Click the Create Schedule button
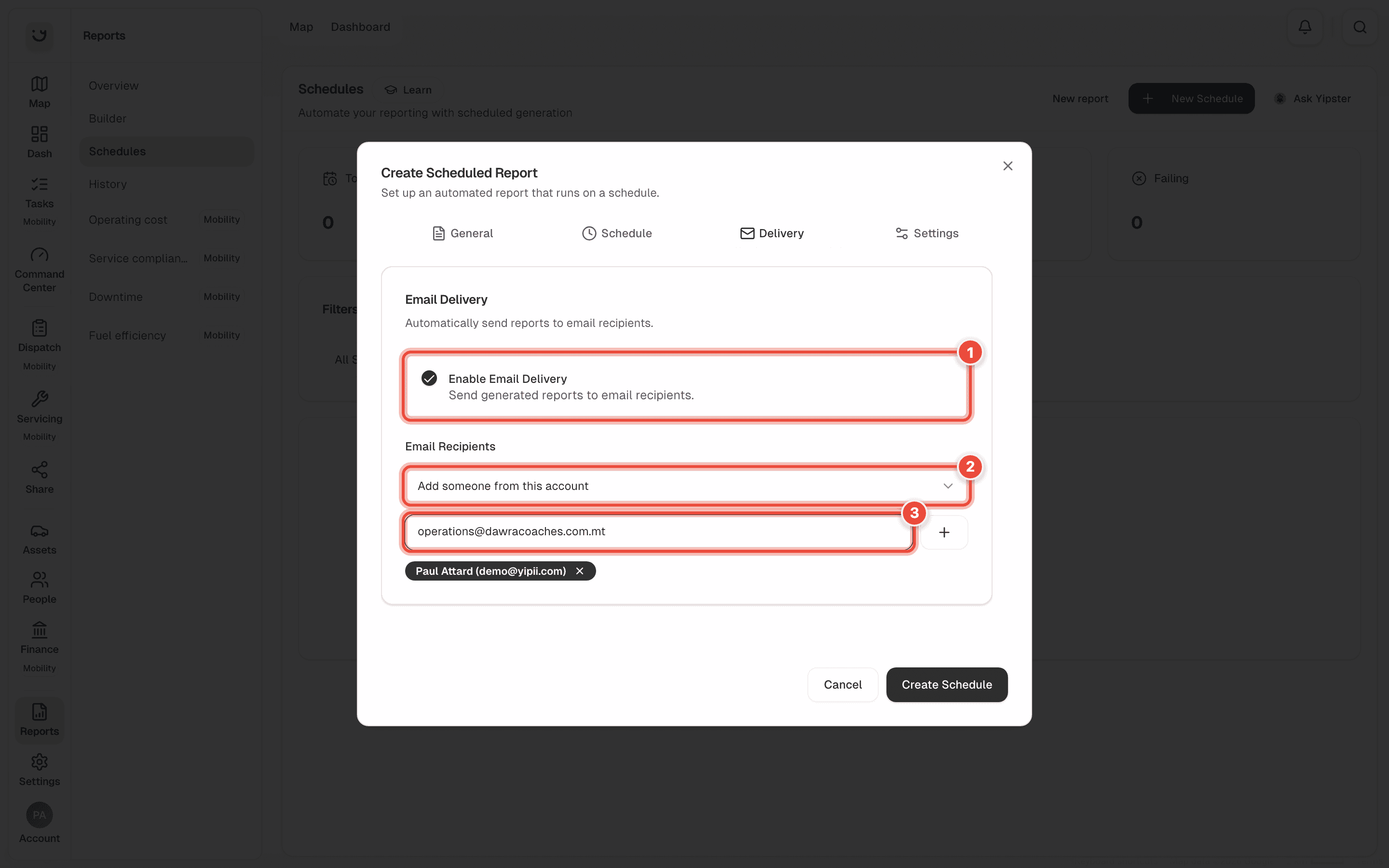 946,684
